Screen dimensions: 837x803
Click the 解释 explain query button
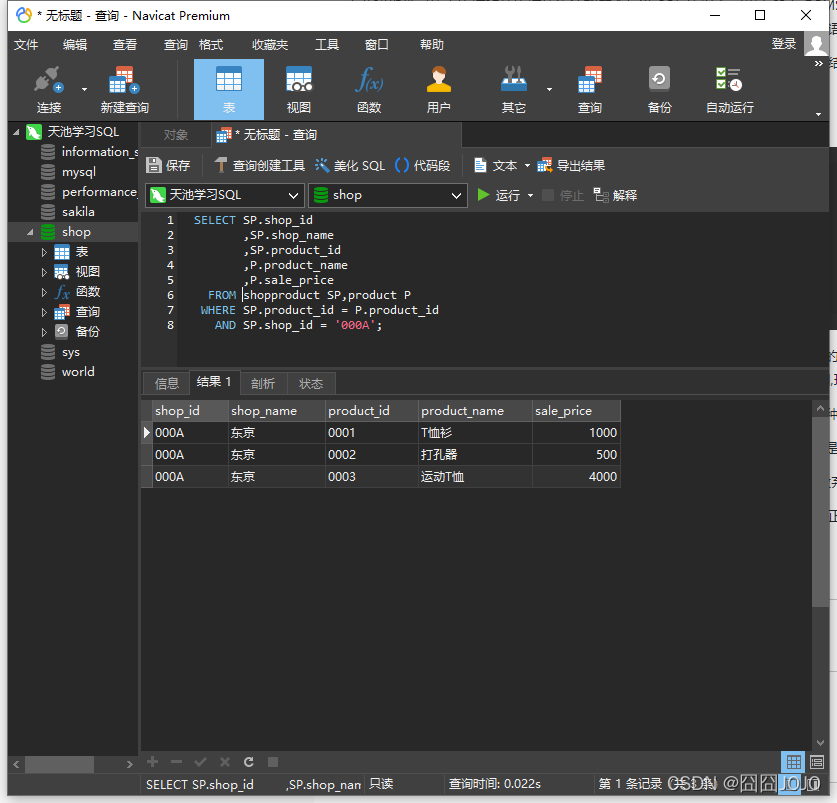(615, 195)
